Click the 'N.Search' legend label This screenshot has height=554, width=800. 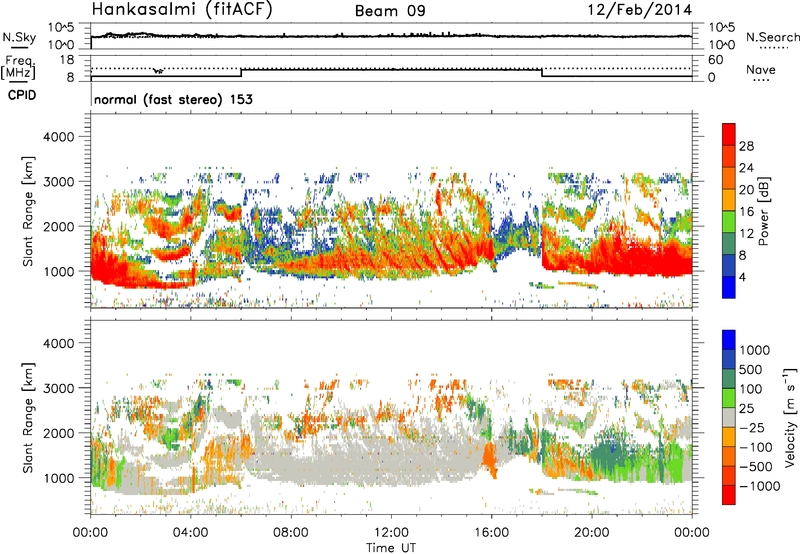click(772, 37)
